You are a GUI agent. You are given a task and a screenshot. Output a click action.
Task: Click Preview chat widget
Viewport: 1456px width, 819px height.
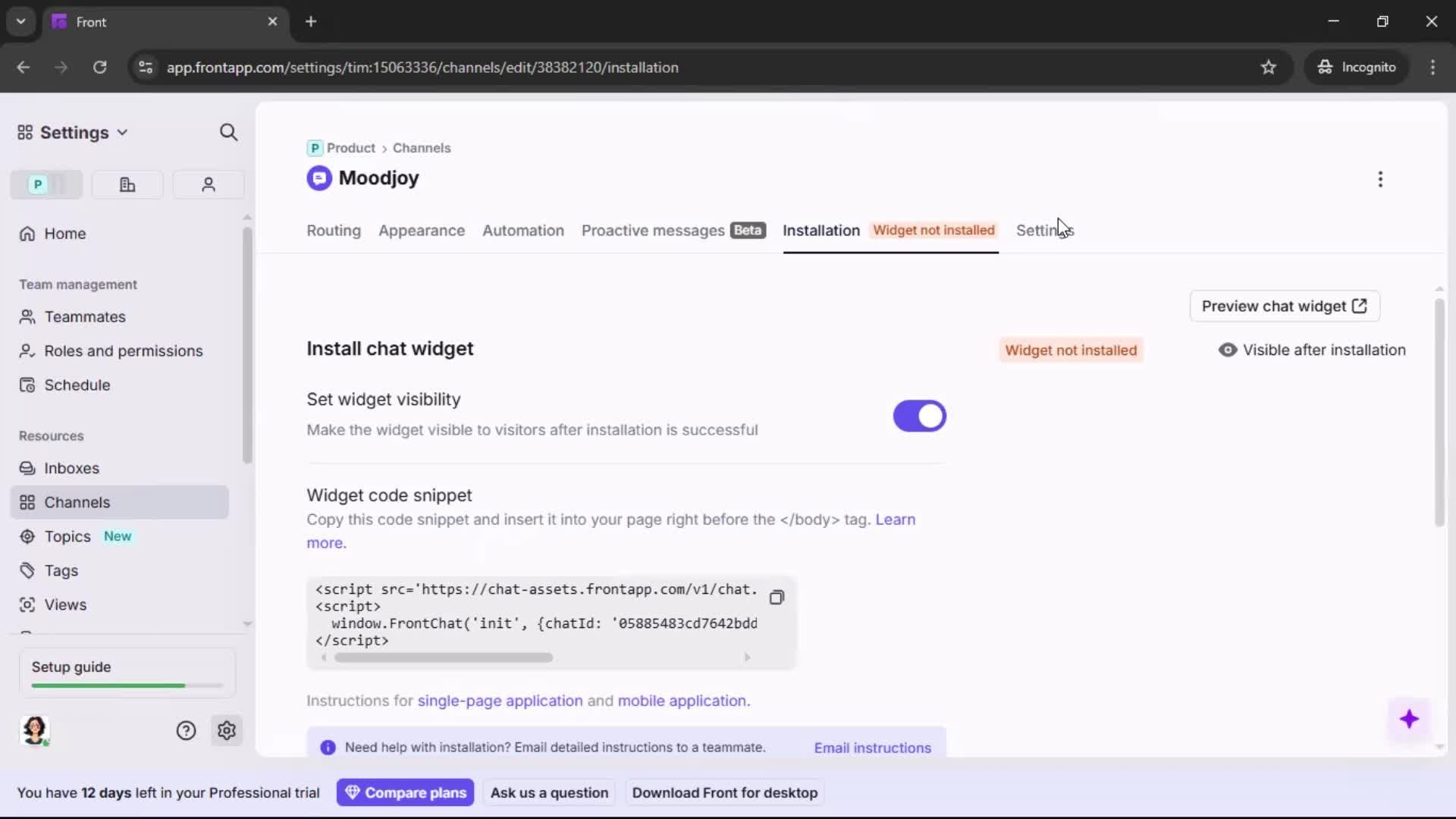click(x=1285, y=306)
